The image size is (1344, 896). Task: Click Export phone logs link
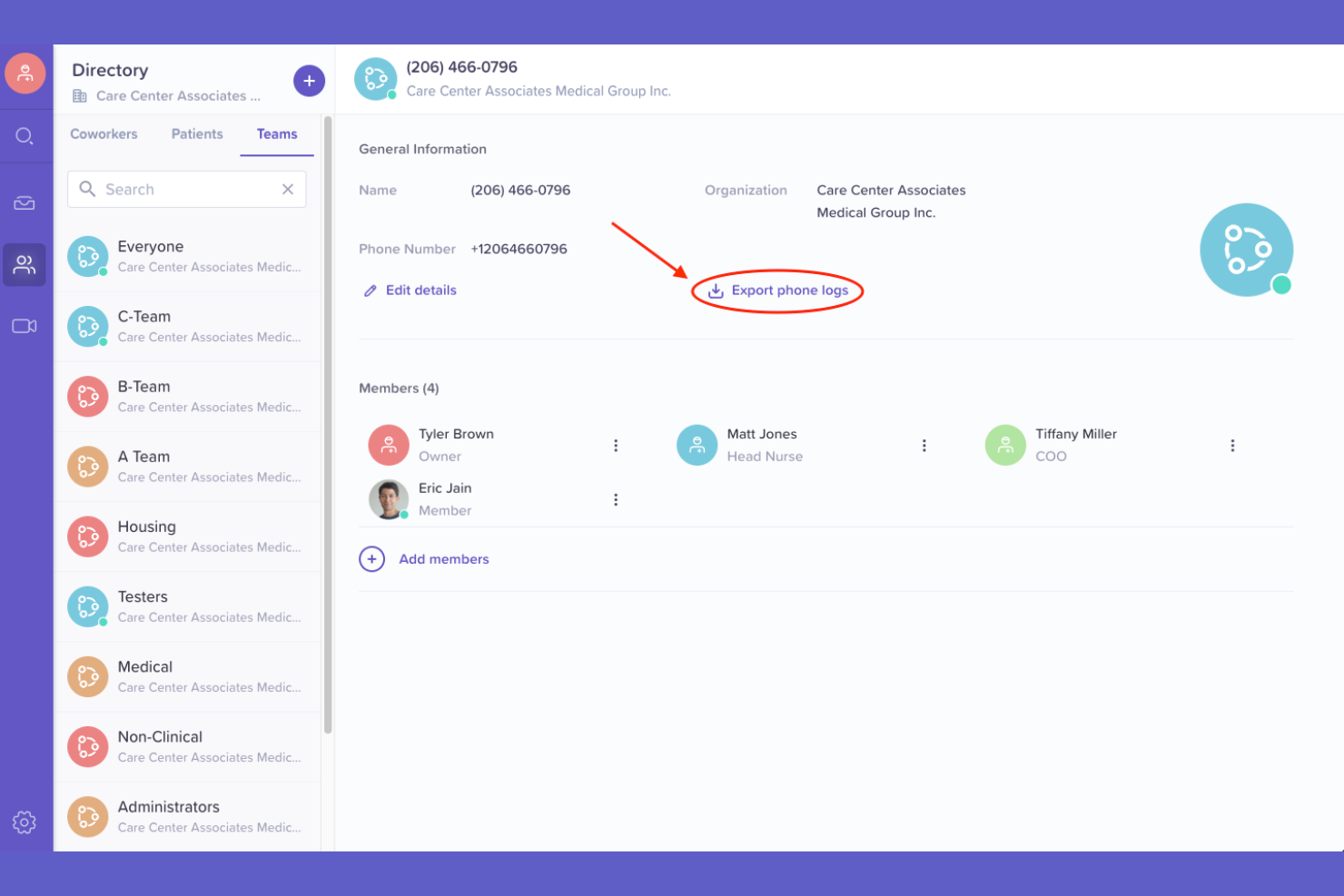[789, 290]
